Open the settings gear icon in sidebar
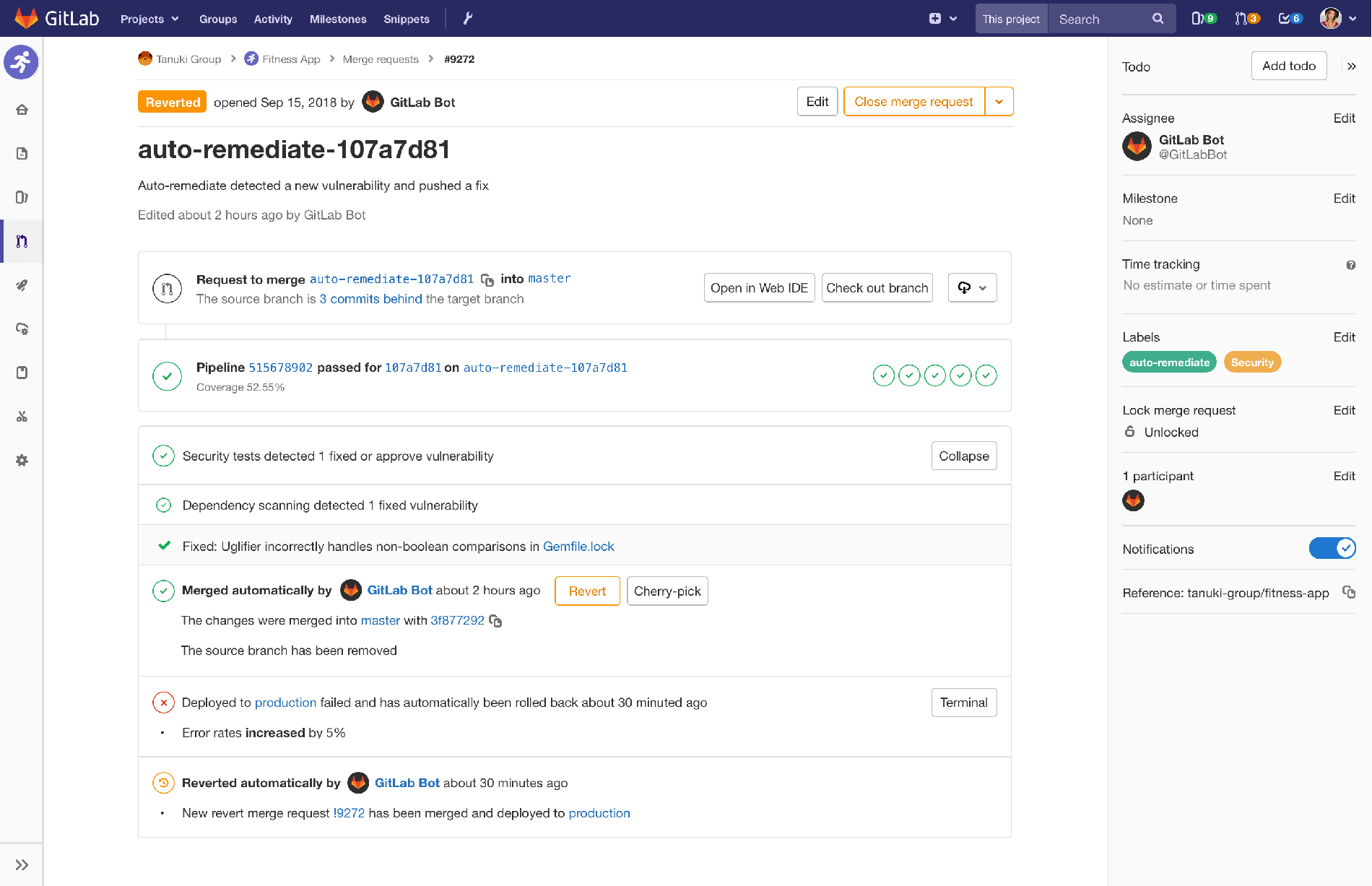 point(22,461)
